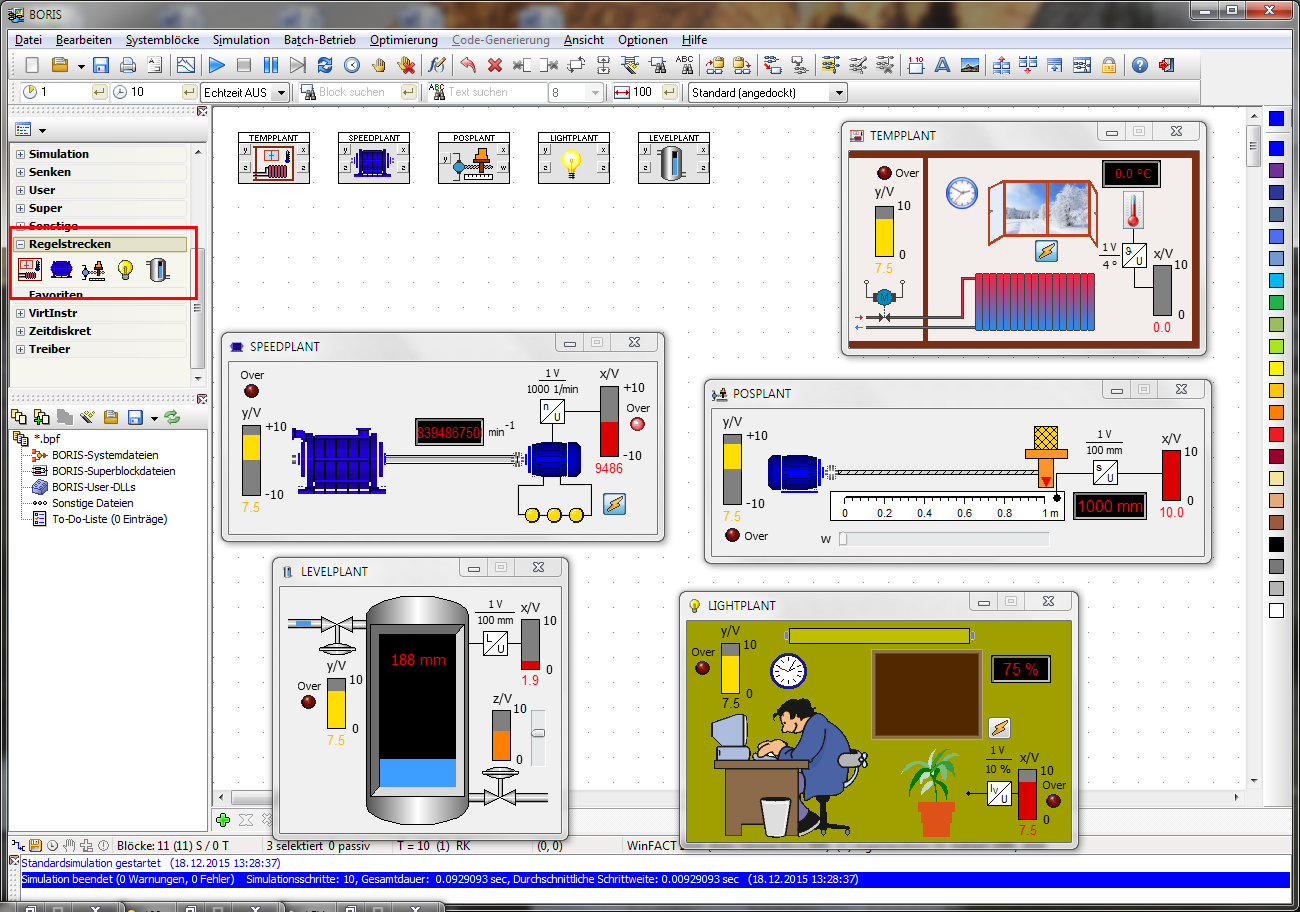Exit the program using the red door icon
Viewport: 1300px width, 912px height.
(1166, 65)
